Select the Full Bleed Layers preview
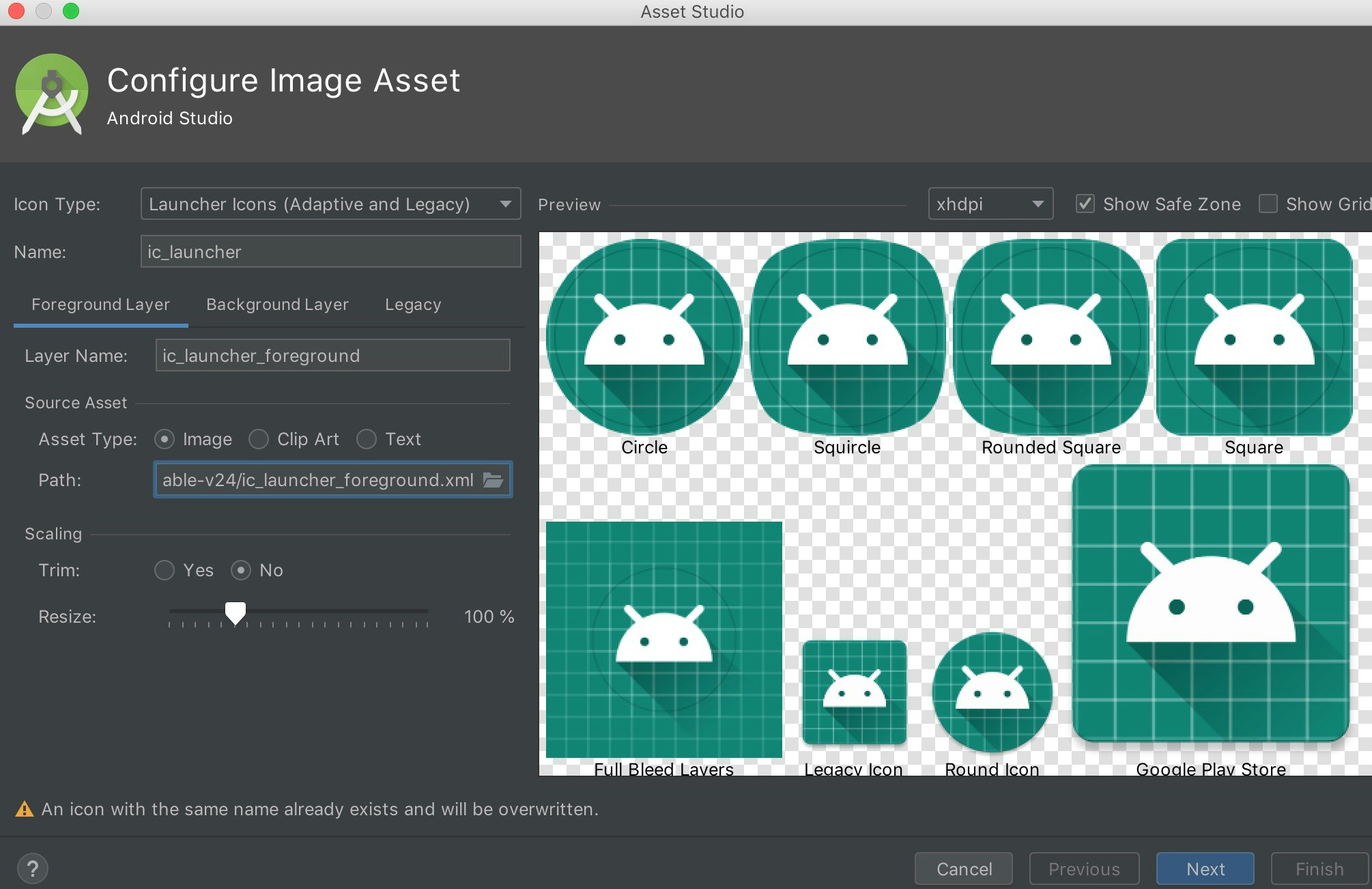1372x889 pixels. tap(664, 640)
